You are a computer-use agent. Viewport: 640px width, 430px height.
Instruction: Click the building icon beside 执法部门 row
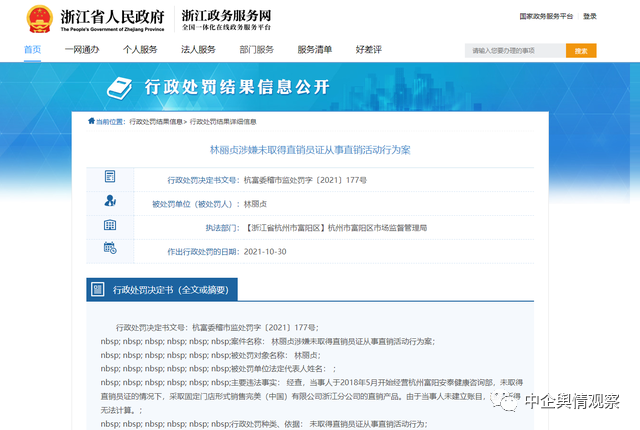pos(110,225)
